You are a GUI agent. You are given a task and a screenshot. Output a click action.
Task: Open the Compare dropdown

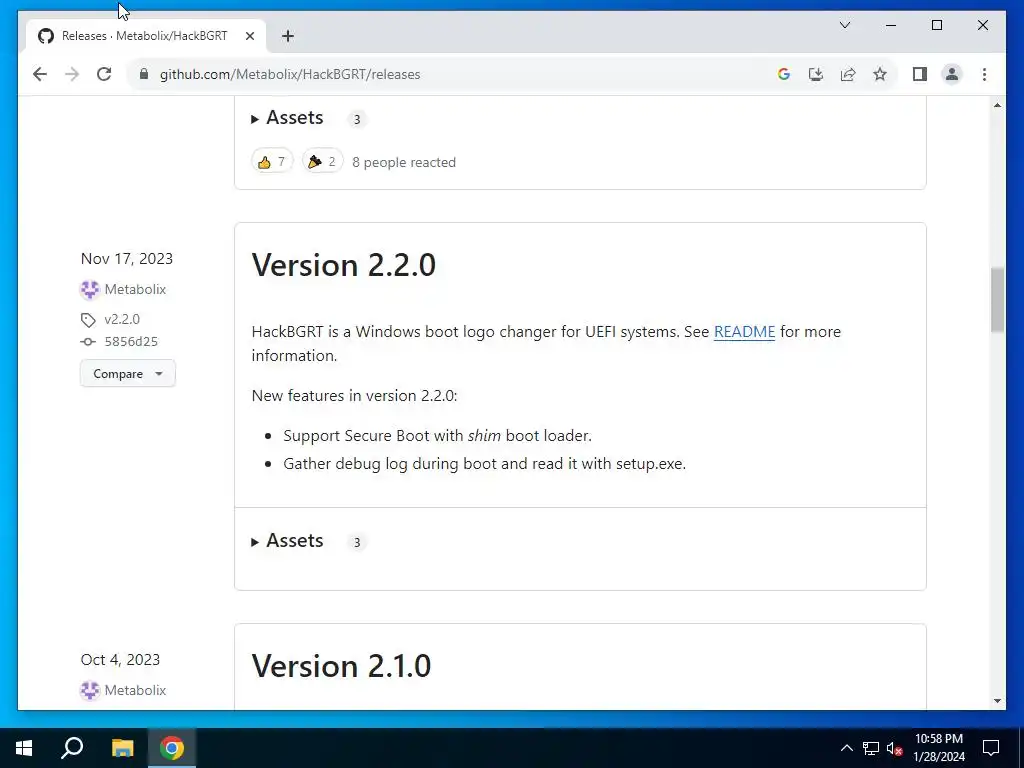point(128,374)
